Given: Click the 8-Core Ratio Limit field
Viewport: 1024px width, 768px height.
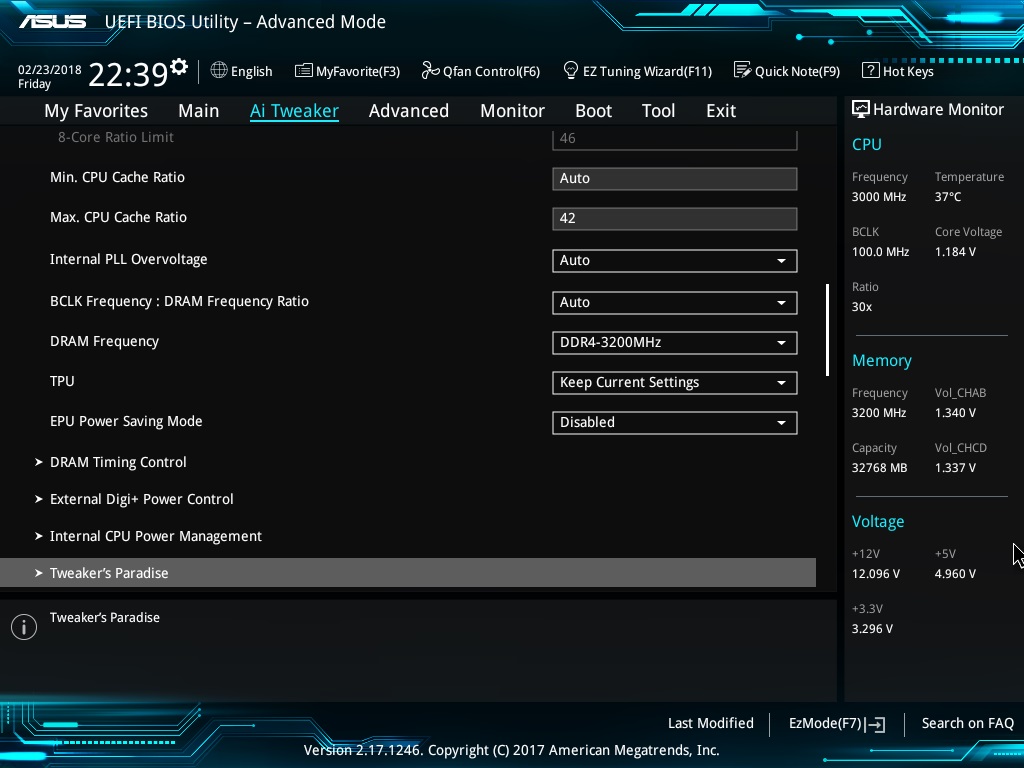Looking at the screenshot, I should (675, 139).
